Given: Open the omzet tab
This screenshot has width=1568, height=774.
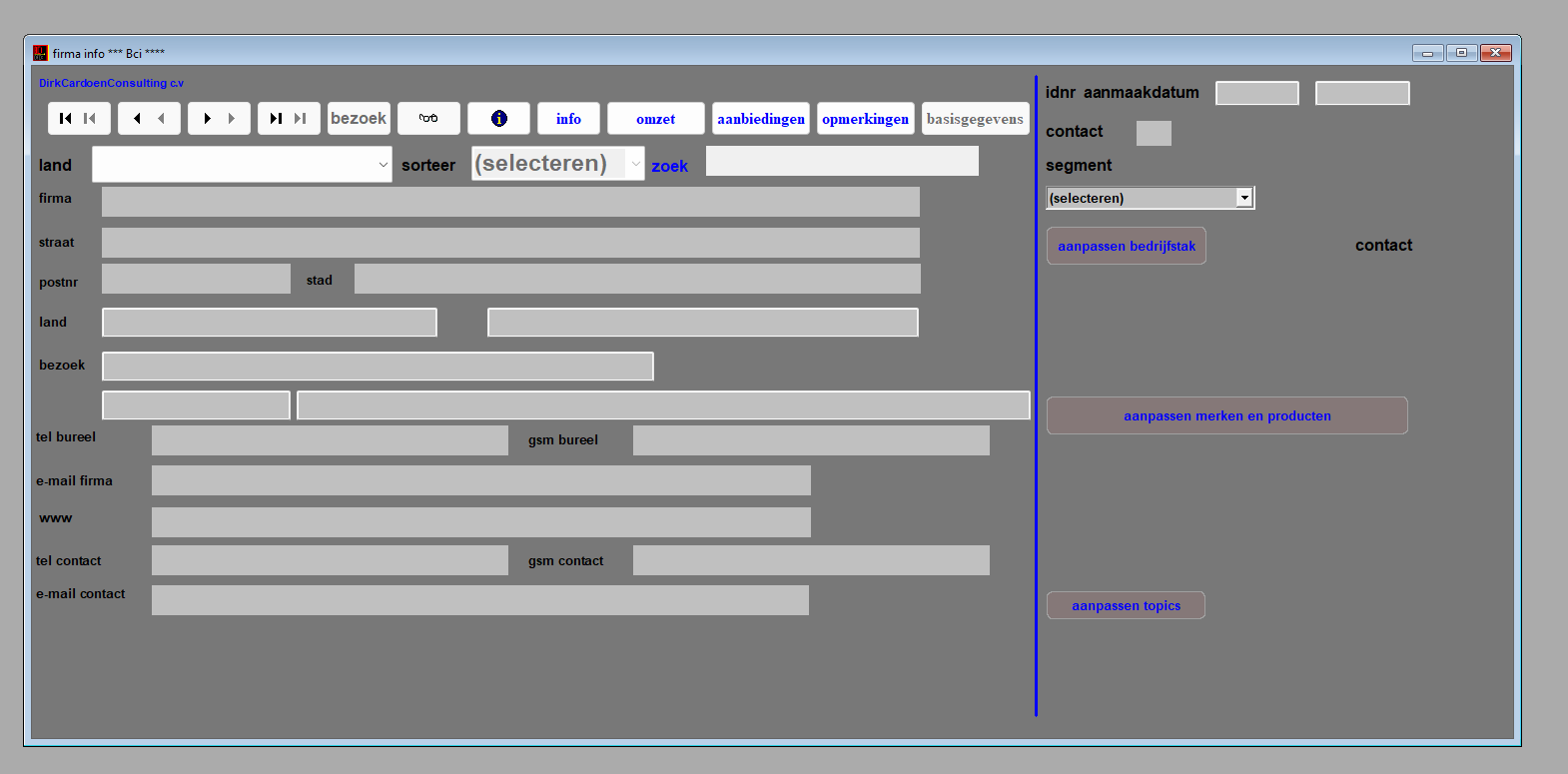Looking at the screenshot, I should [x=655, y=119].
